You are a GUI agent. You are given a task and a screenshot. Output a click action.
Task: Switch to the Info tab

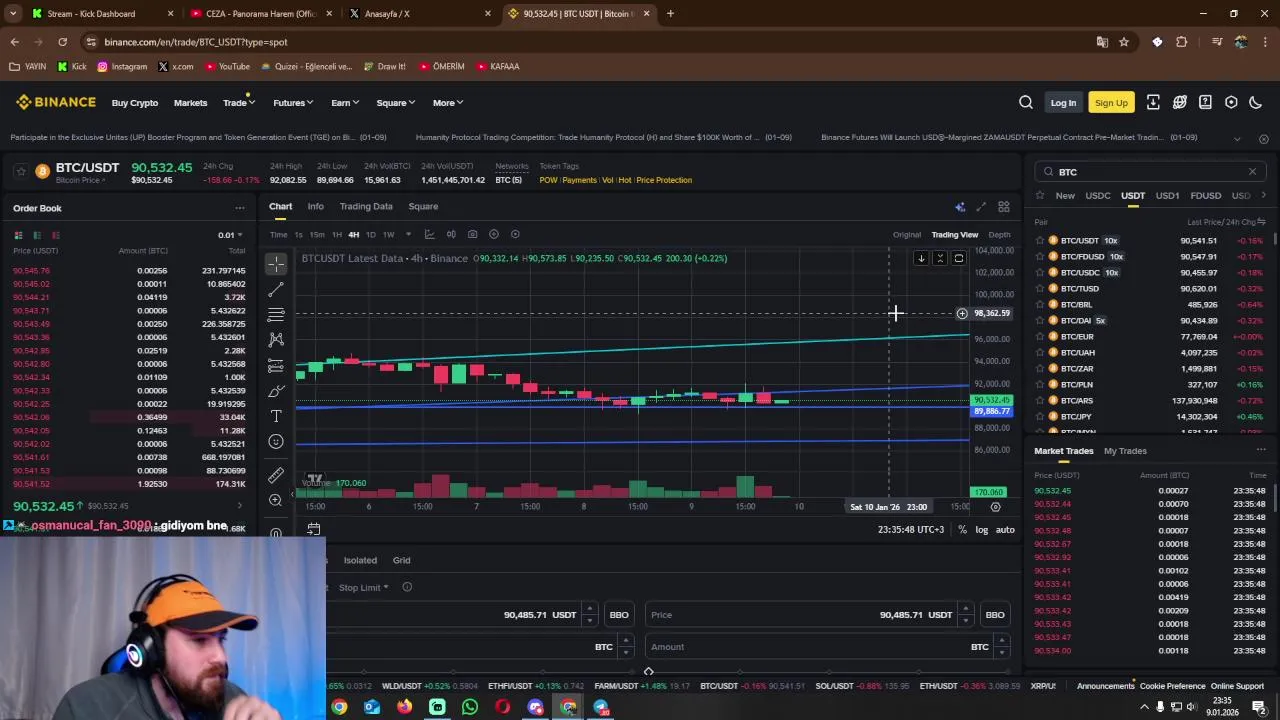tap(315, 207)
